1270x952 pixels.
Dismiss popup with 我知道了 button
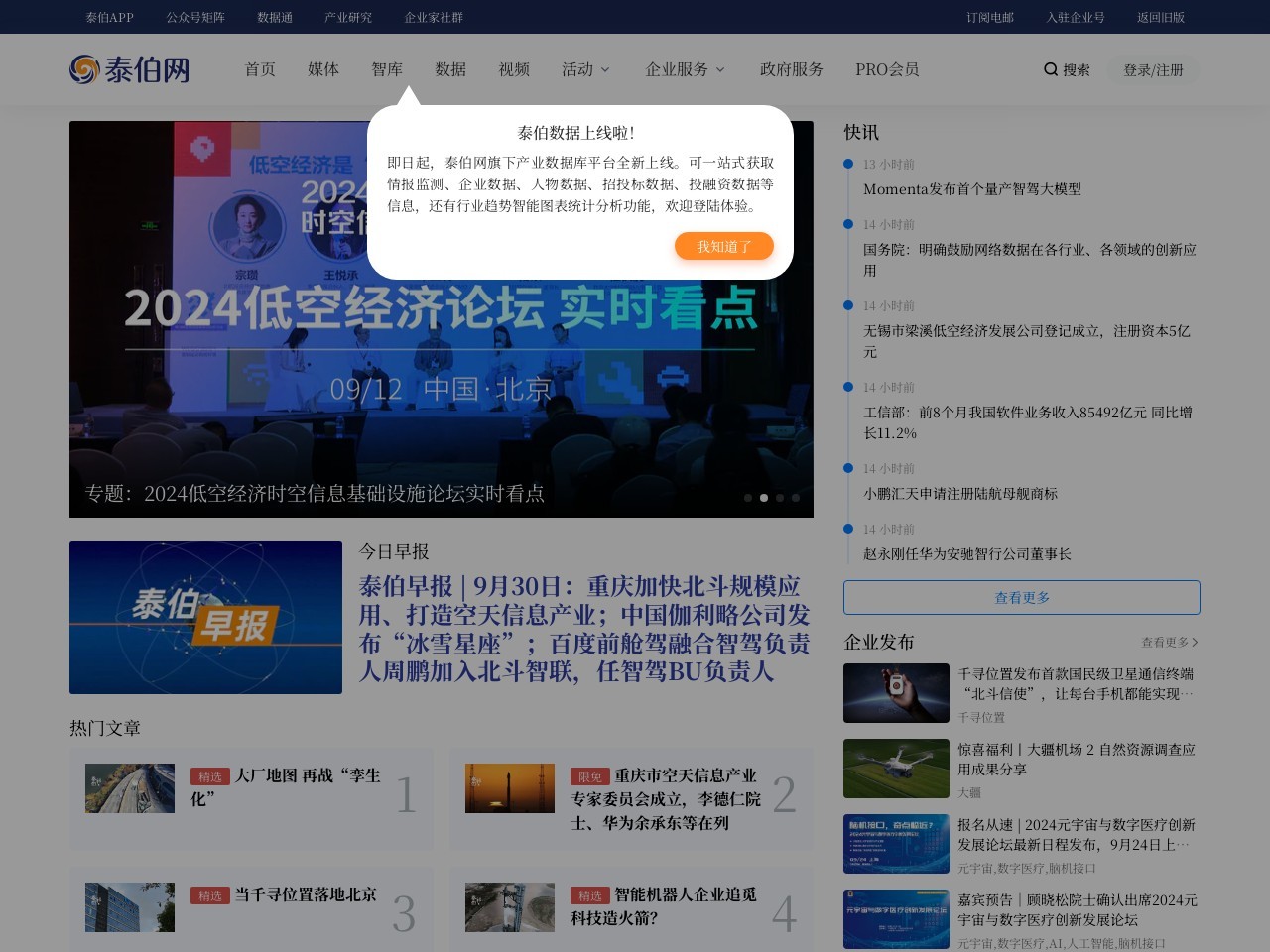click(x=723, y=246)
